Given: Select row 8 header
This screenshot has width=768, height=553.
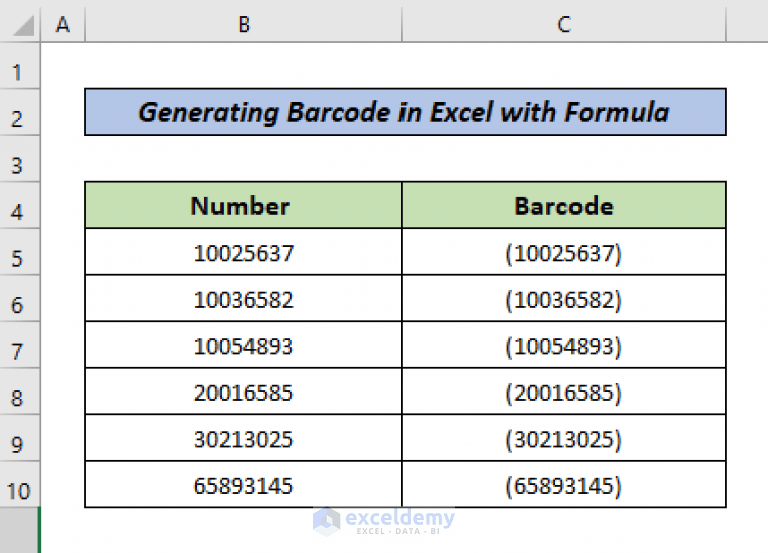Looking at the screenshot, I should click(20, 391).
